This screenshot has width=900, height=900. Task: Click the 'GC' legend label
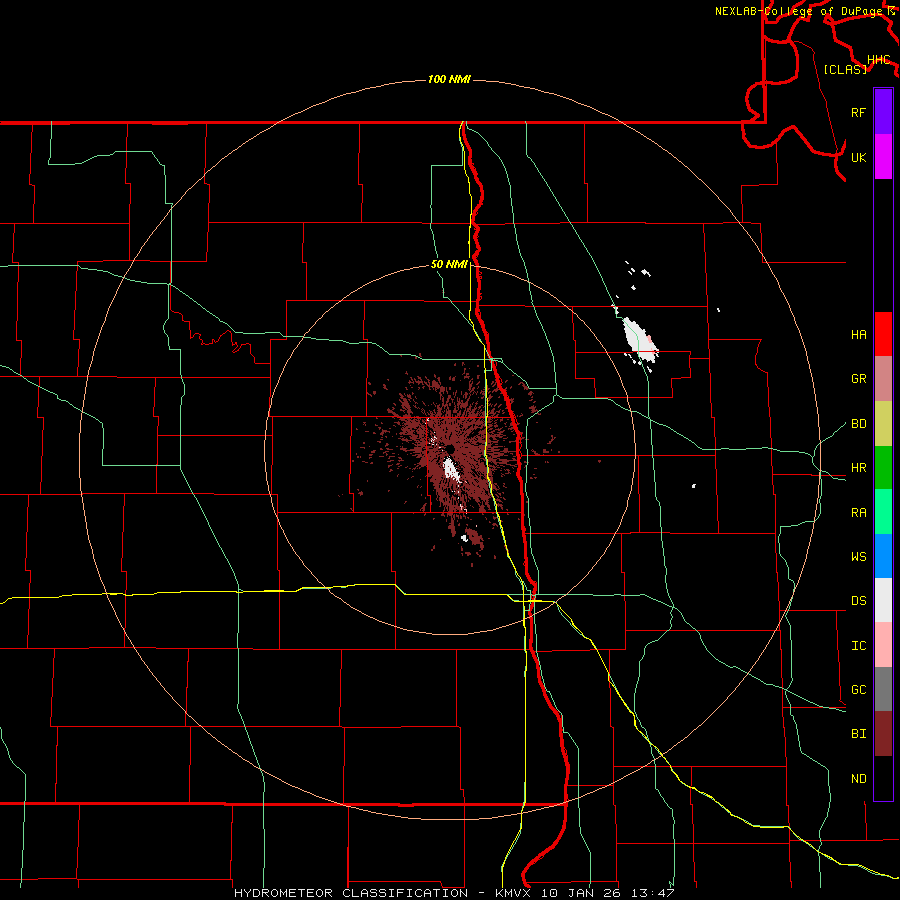tap(858, 690)
